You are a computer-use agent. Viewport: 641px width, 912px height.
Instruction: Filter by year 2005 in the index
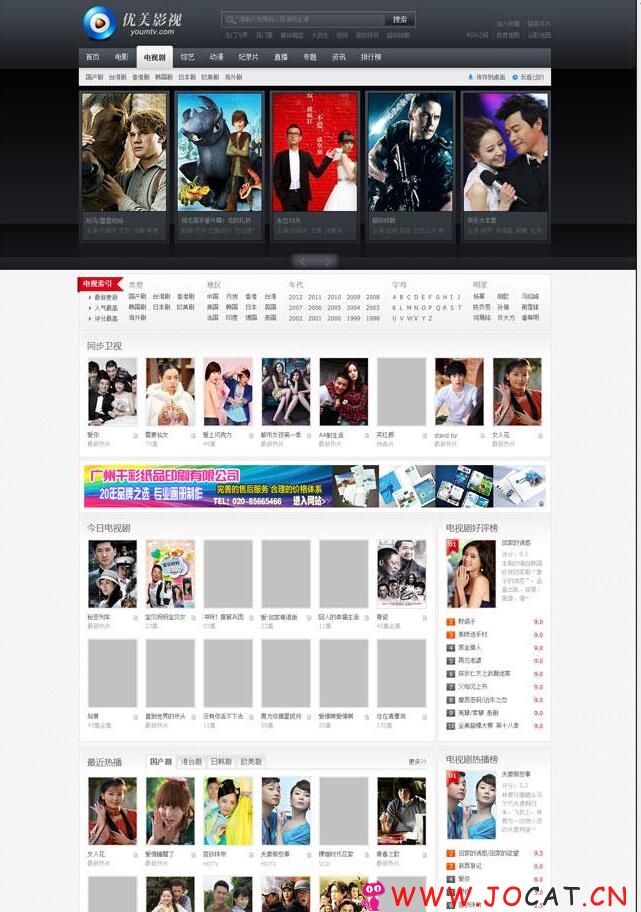[334, 308]
